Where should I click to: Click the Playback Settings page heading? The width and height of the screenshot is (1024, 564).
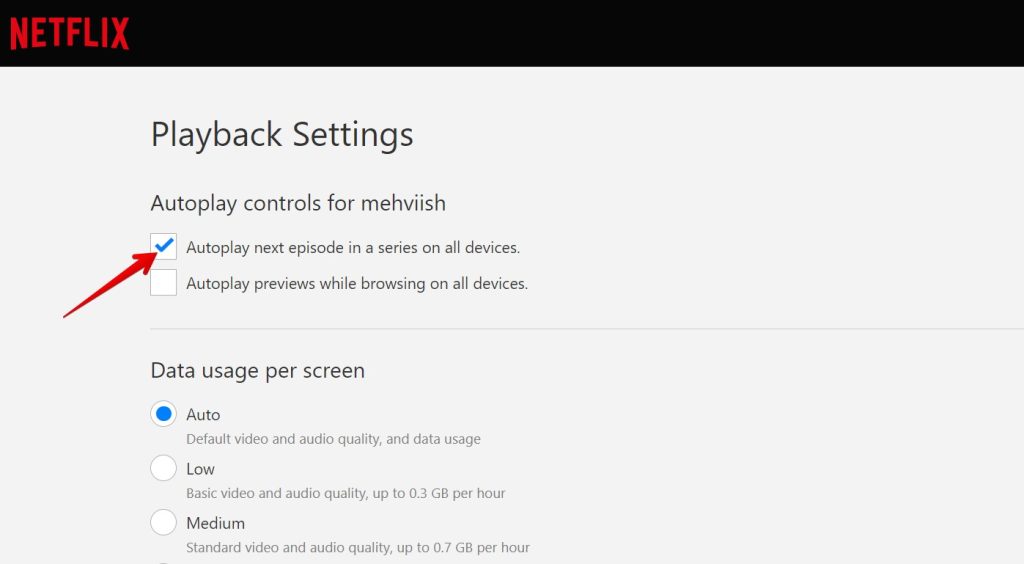(281, 134)
